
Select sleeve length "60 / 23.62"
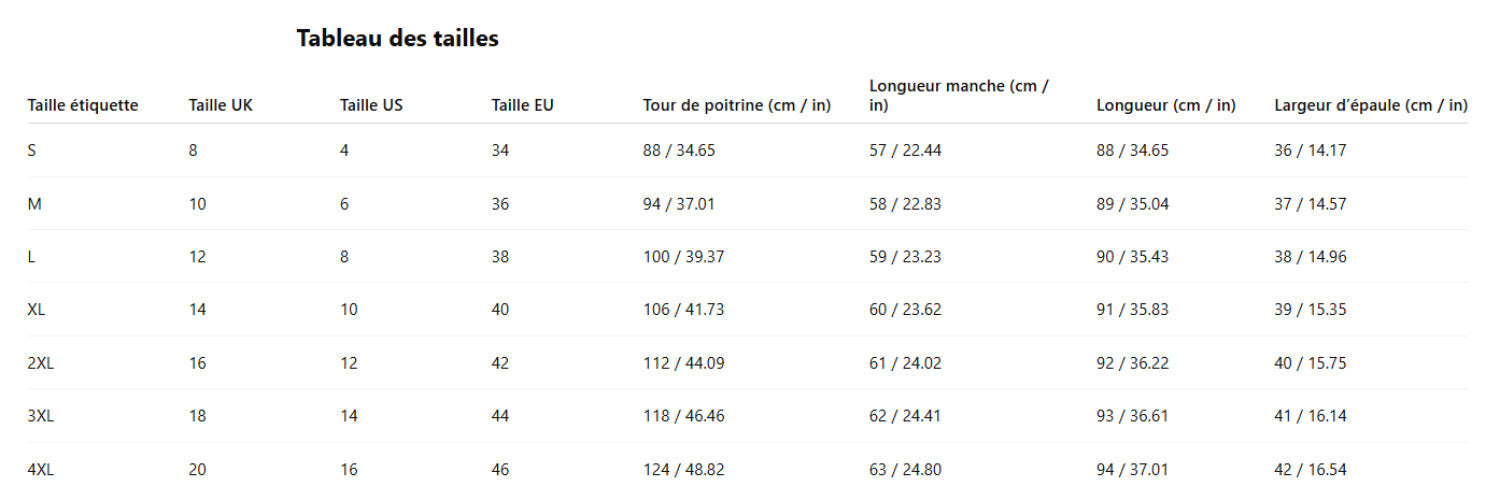(905, 310)
